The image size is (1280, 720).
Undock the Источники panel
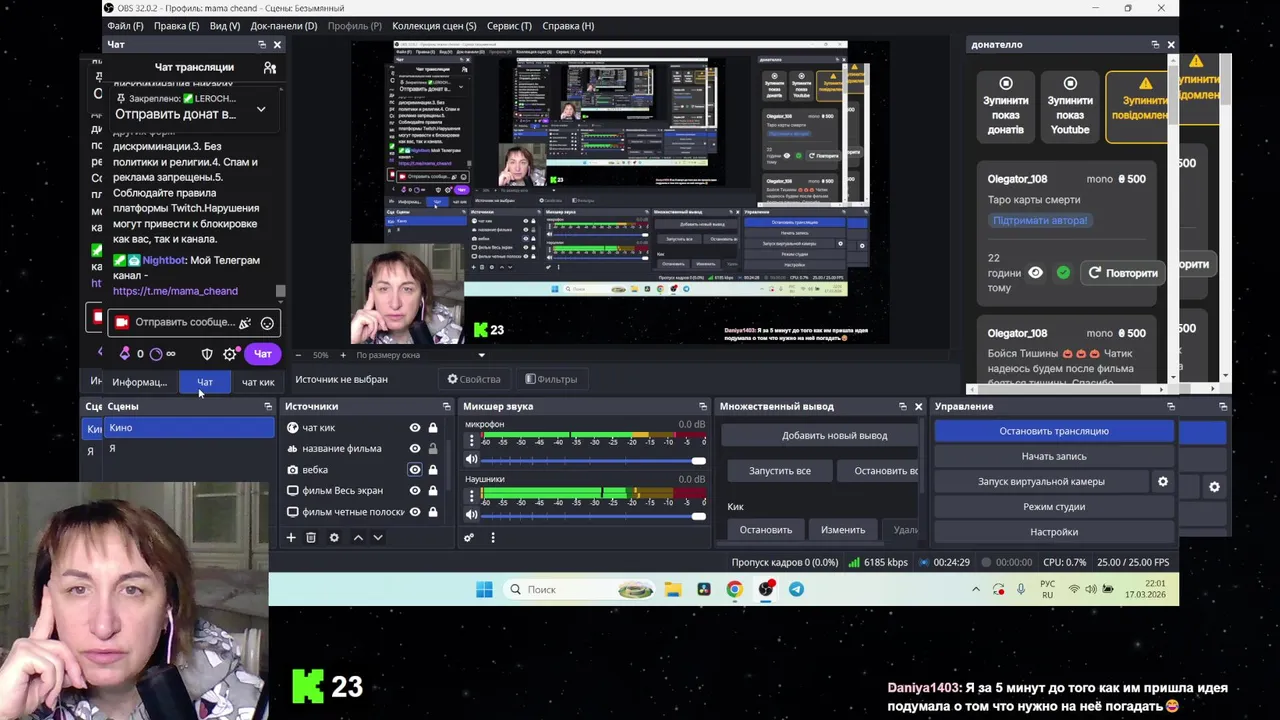coord(446,406)
